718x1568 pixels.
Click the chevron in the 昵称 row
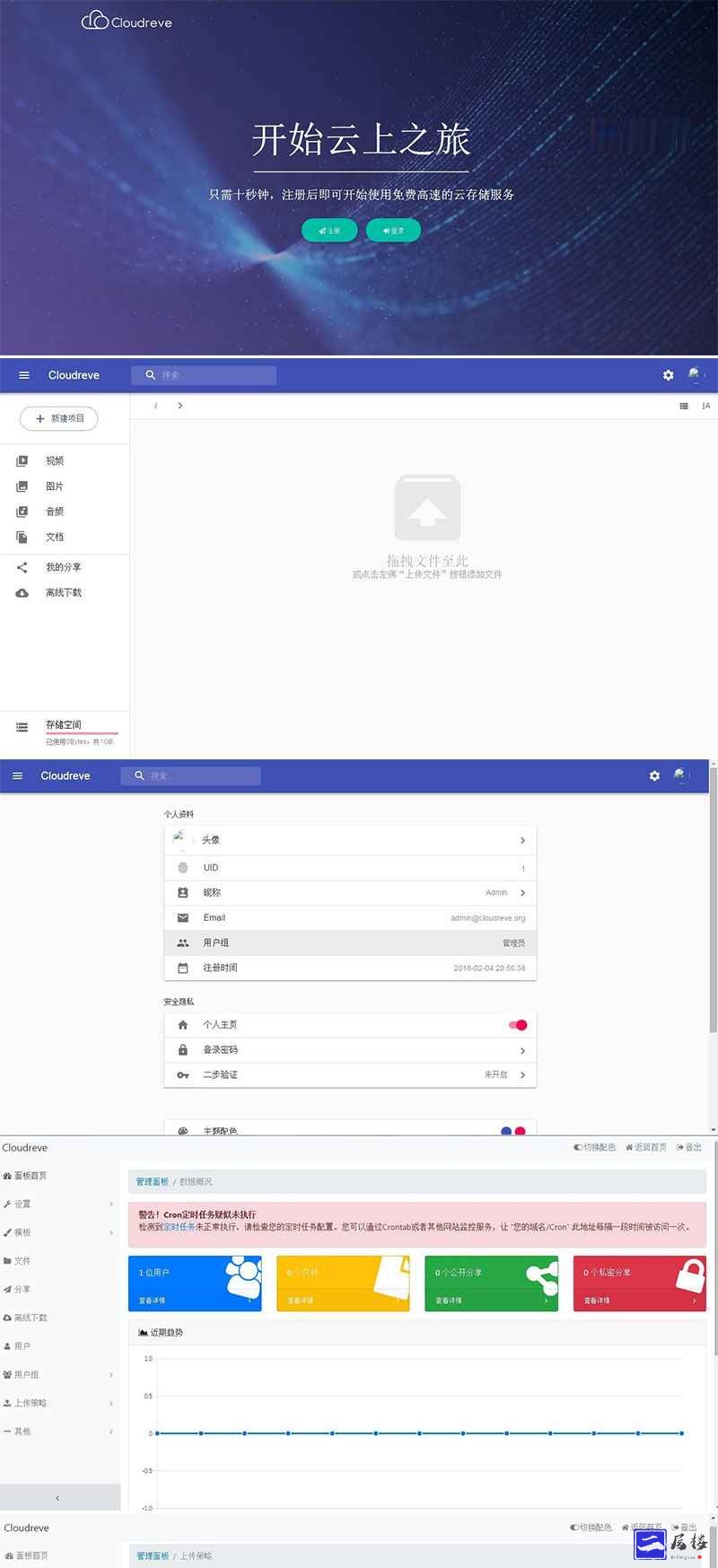[522, 893]
